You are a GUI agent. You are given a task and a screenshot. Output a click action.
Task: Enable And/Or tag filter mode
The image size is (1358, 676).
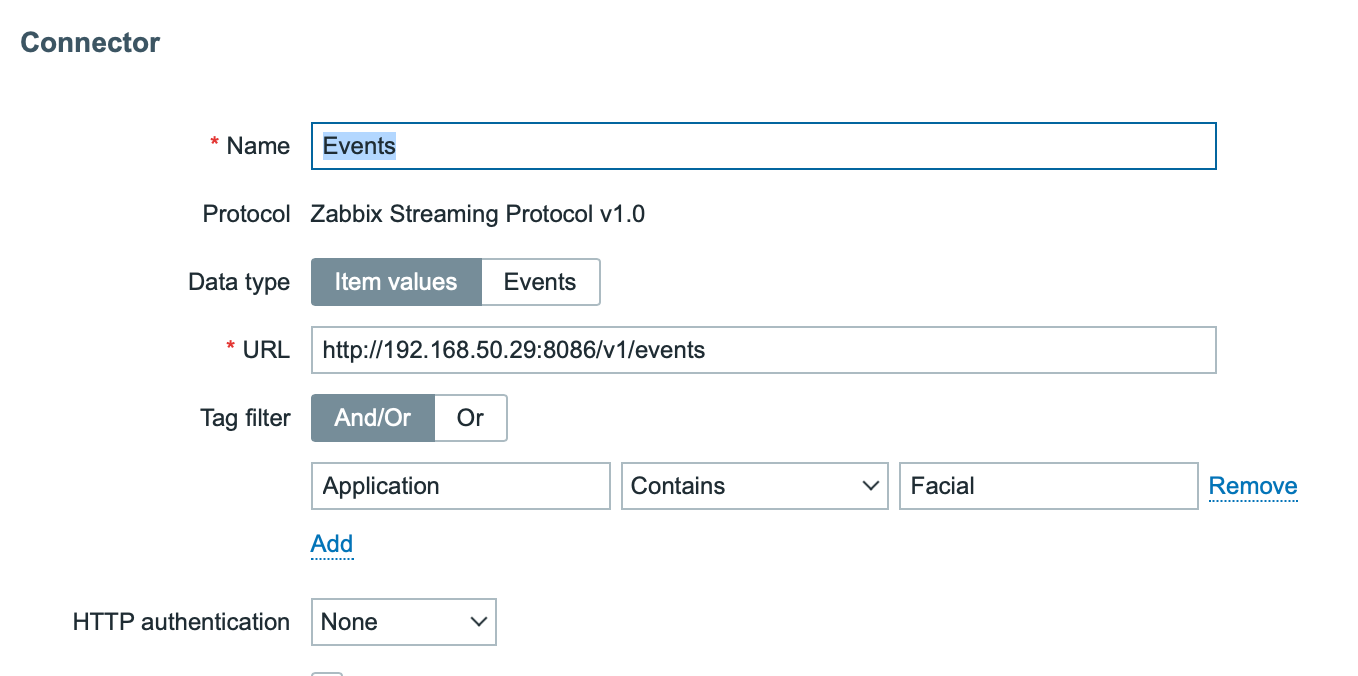372,417
